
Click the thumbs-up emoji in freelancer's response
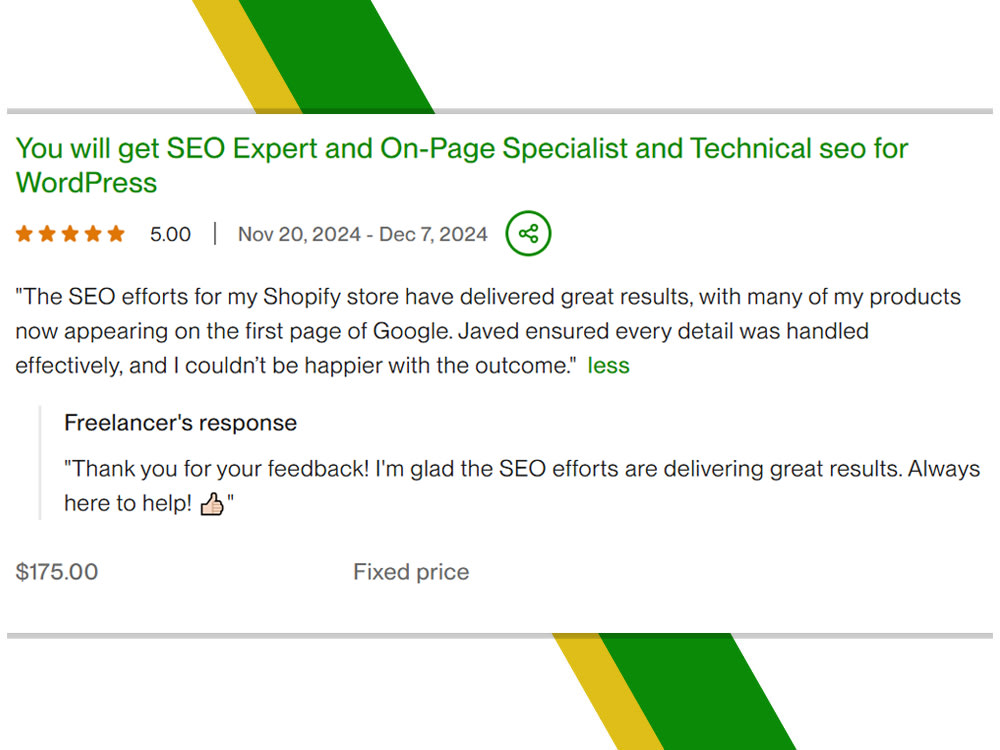tap(211, 504)
